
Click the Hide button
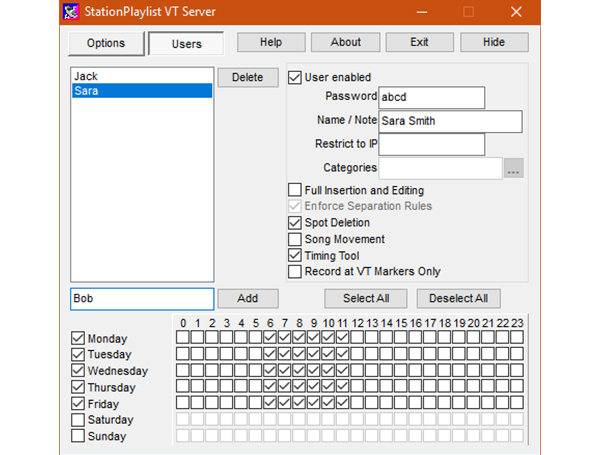point(494,42)
